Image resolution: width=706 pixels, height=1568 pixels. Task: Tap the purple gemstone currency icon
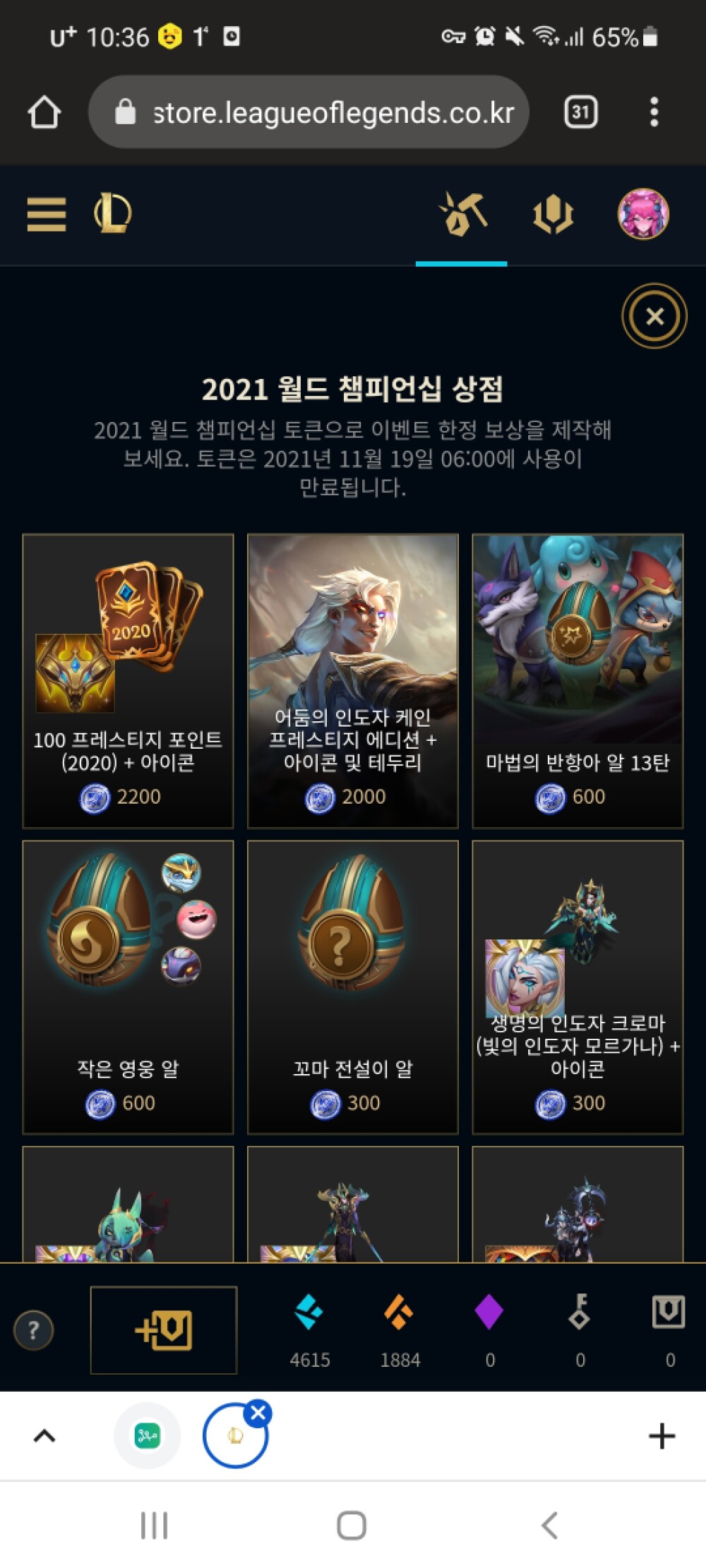coord(489,1313)
